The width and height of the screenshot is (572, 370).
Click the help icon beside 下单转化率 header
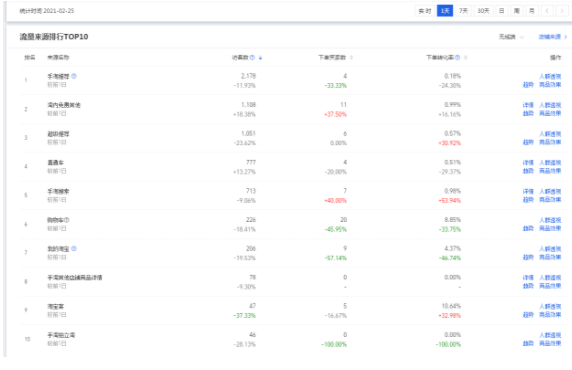click(457, 57)
